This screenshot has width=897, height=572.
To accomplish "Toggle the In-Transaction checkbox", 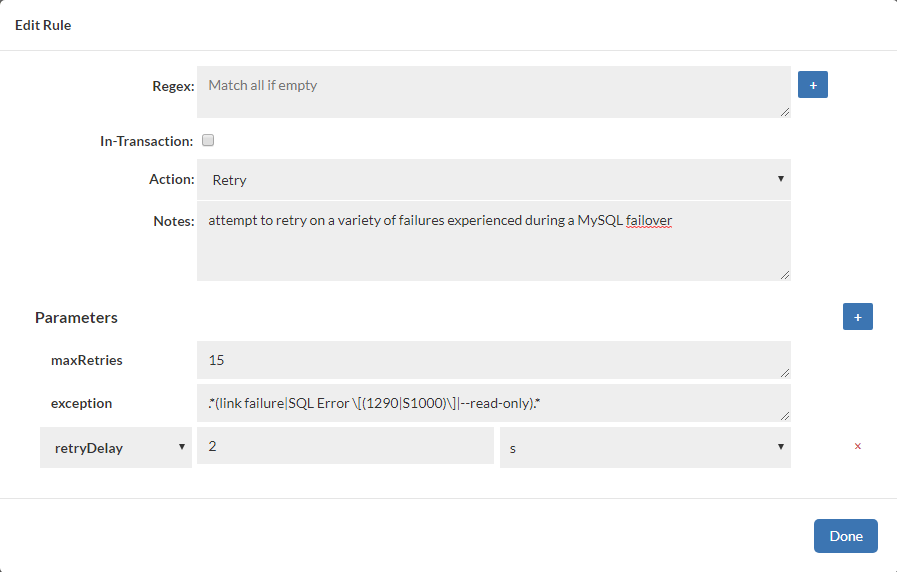I will (x=208, y=141).
